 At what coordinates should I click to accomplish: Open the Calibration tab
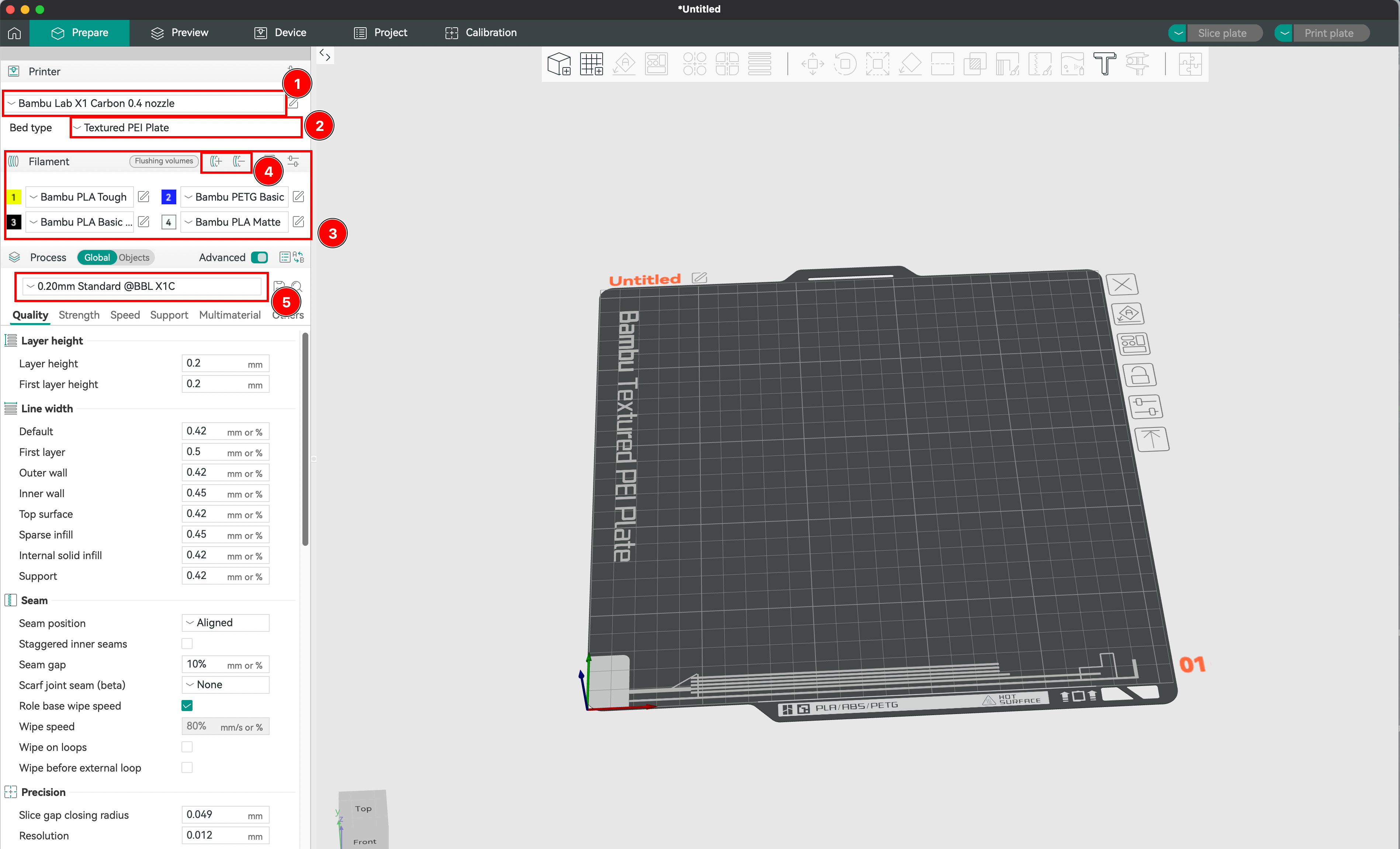[481, 33]
